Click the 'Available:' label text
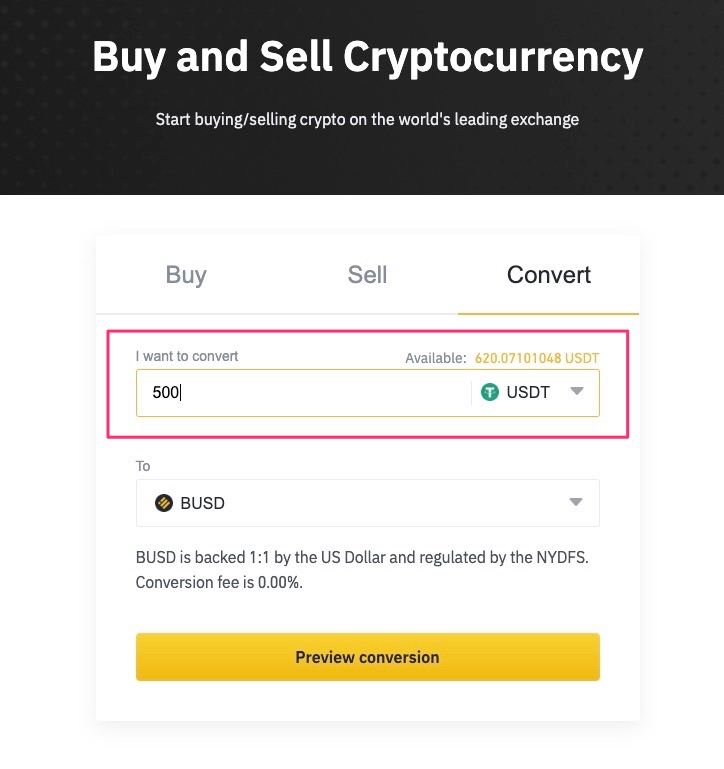 click(x=435, y=358)
